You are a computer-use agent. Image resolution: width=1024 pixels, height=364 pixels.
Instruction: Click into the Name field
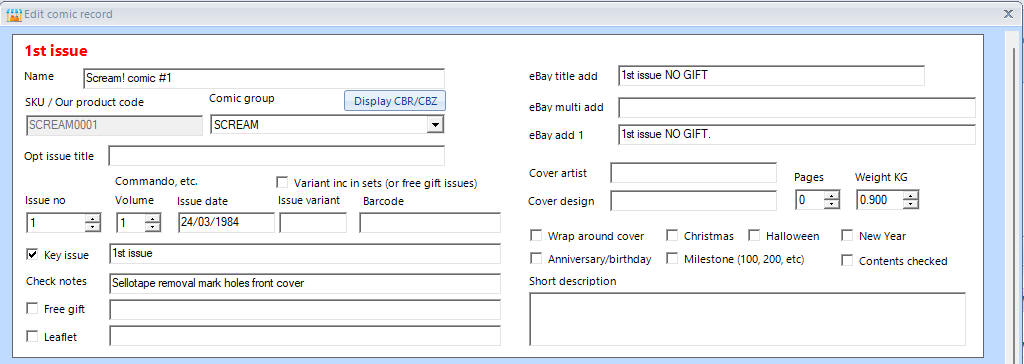(x=264, y=78)
